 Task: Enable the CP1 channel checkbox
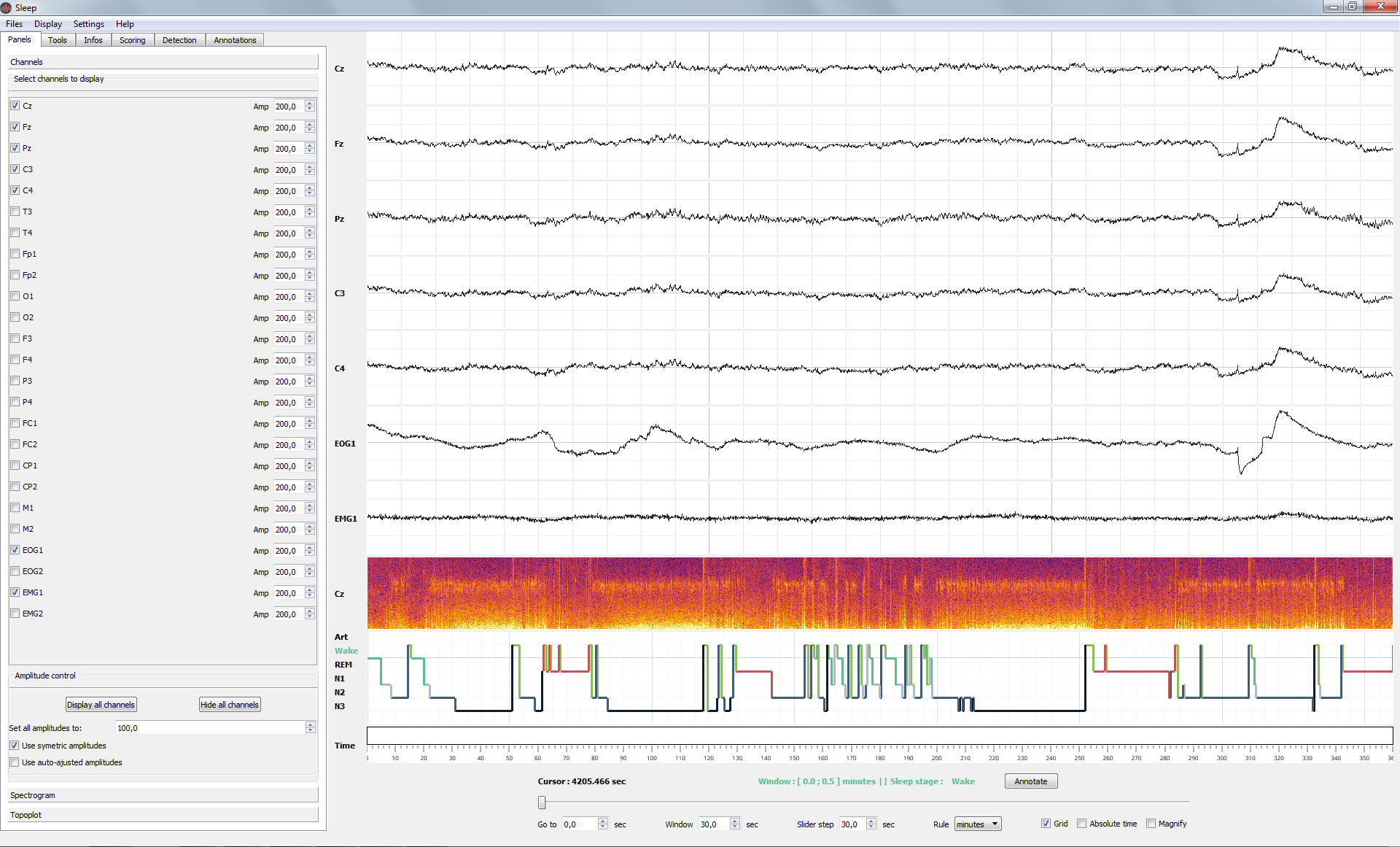point(15,465)
